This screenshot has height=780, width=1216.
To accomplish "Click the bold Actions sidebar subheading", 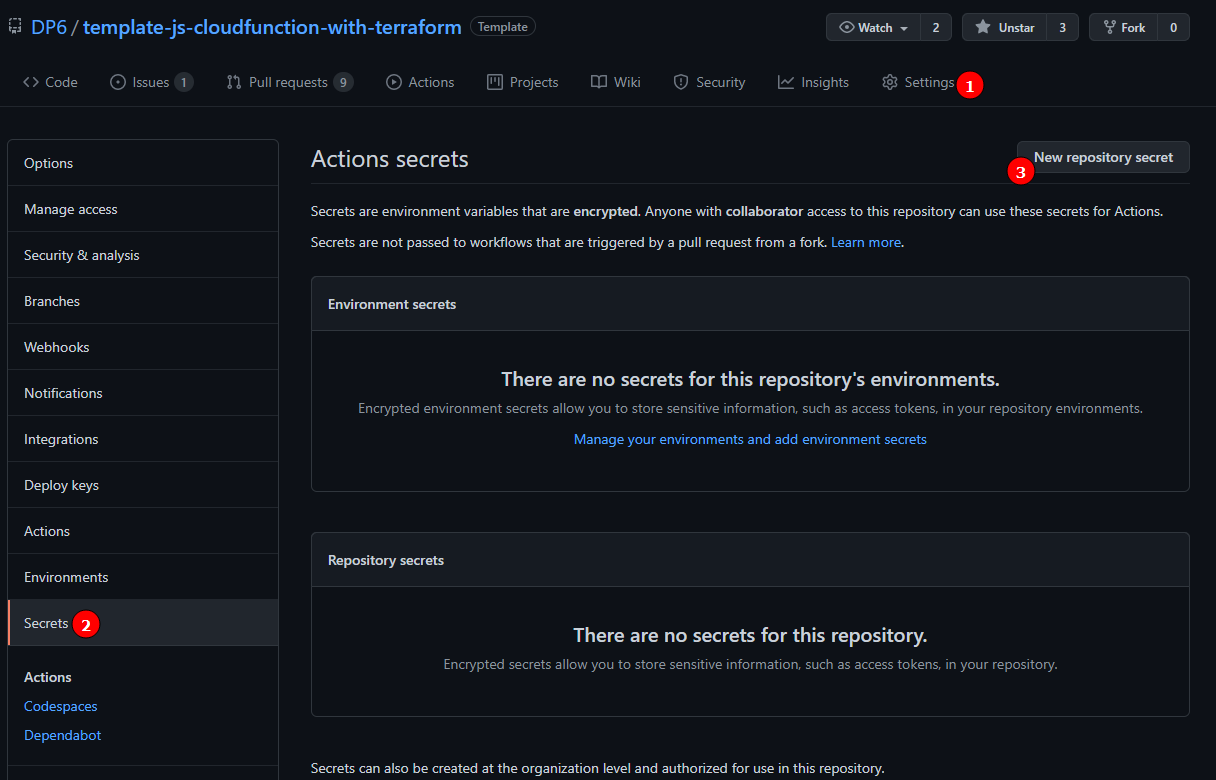I will point(48,677).
